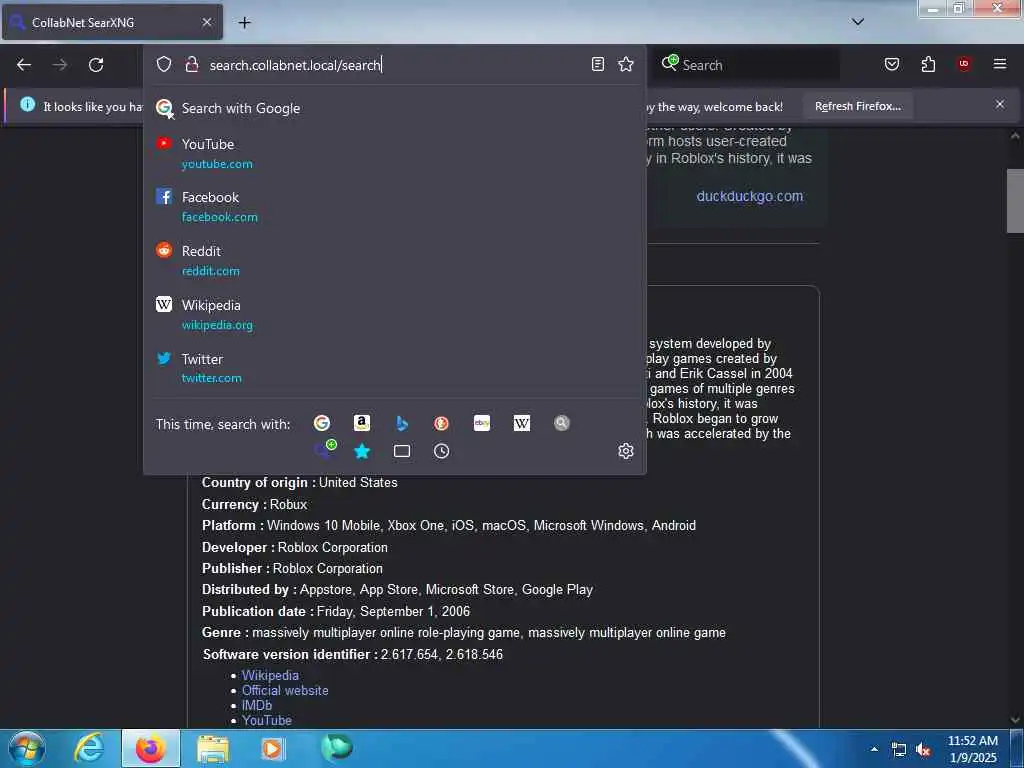Image resolution: width=1024 pixels, height=768 pixels.
Task: Toggle reader view icon in address bar
Action: pos(598,64)
